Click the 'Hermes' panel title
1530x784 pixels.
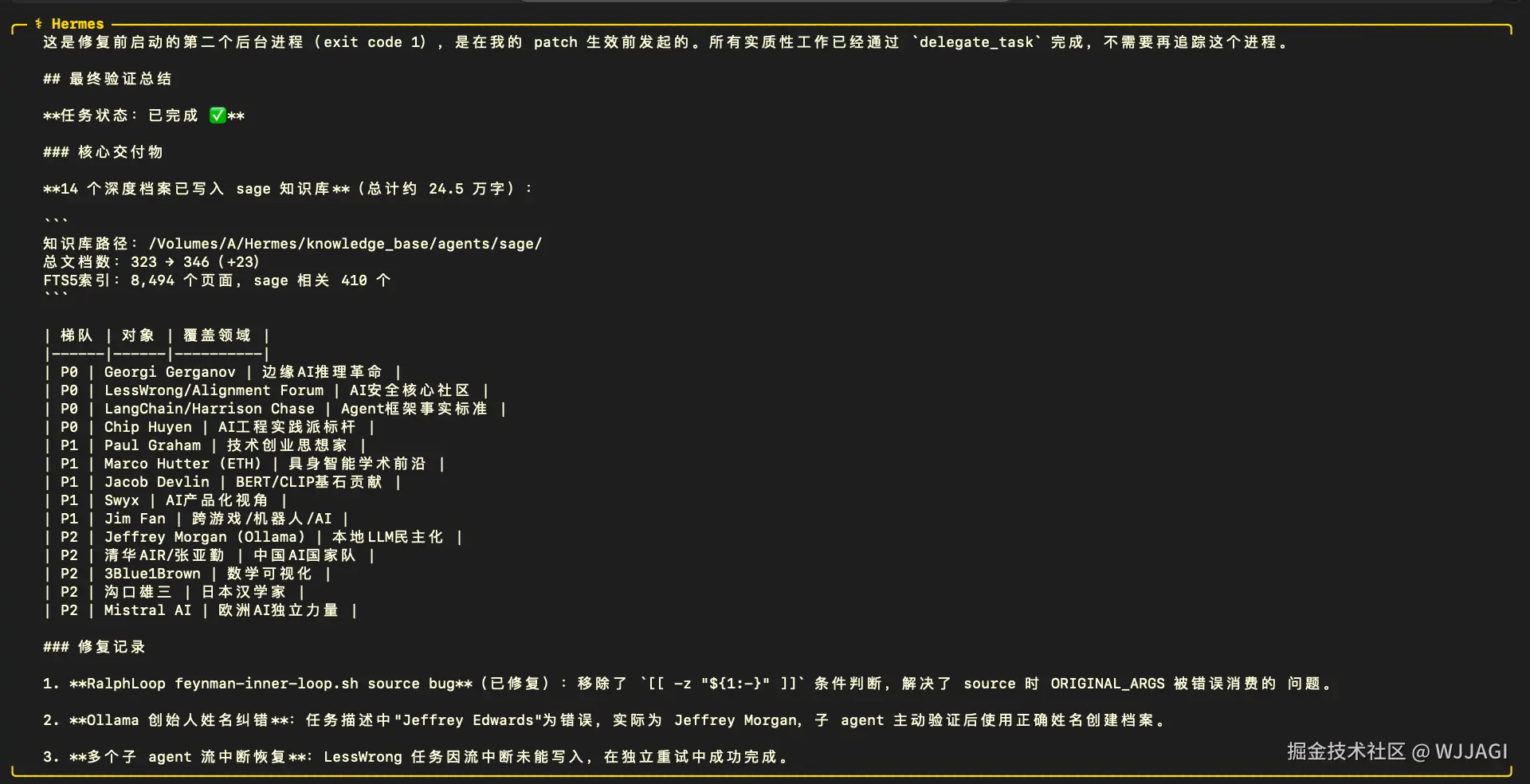[x=77, y=24]
